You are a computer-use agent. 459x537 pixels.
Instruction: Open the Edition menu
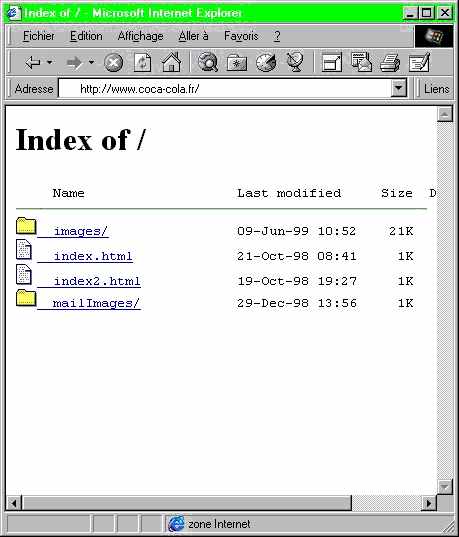[86, 36]
